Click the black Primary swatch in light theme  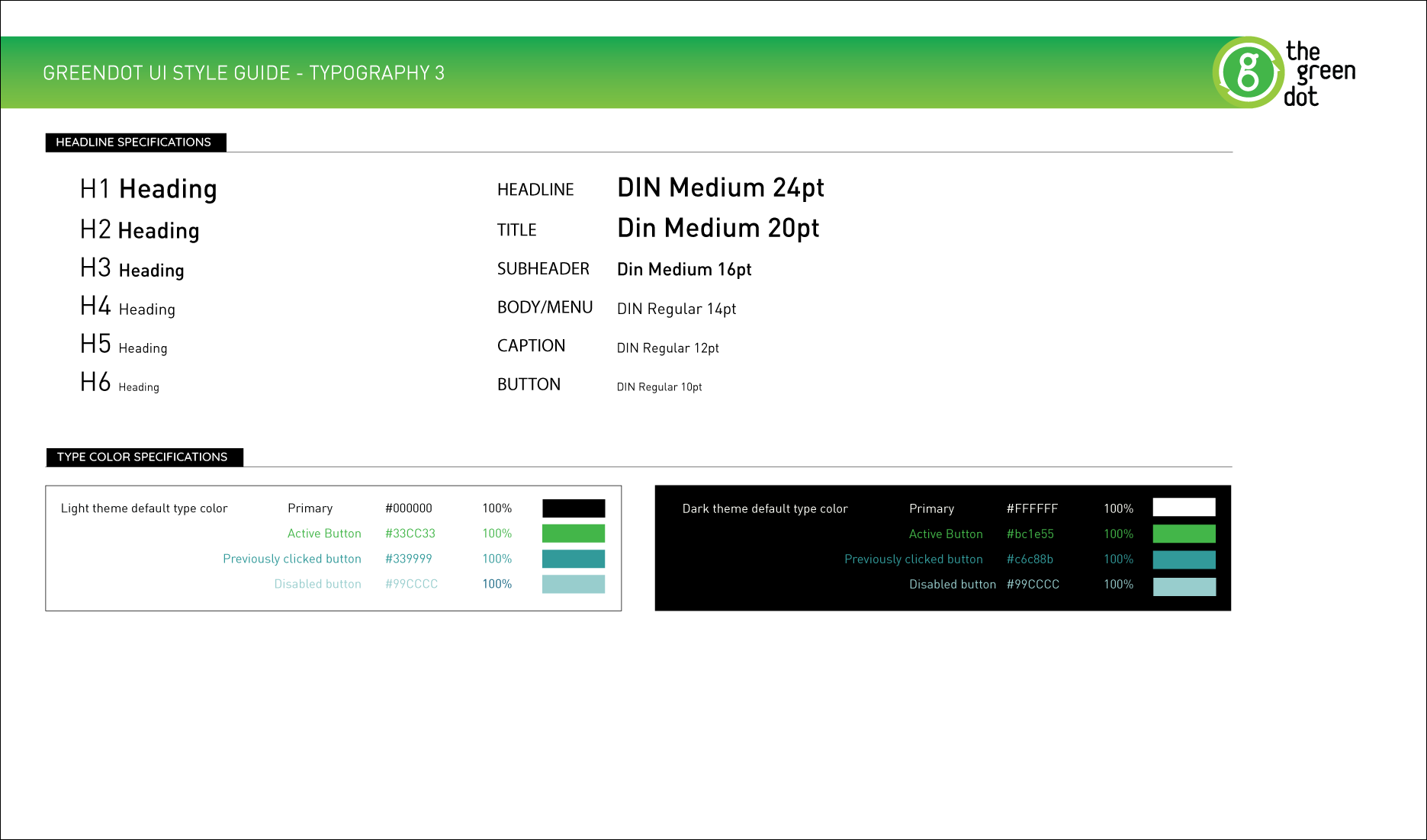pyautogui.click(x=573, y=508)
